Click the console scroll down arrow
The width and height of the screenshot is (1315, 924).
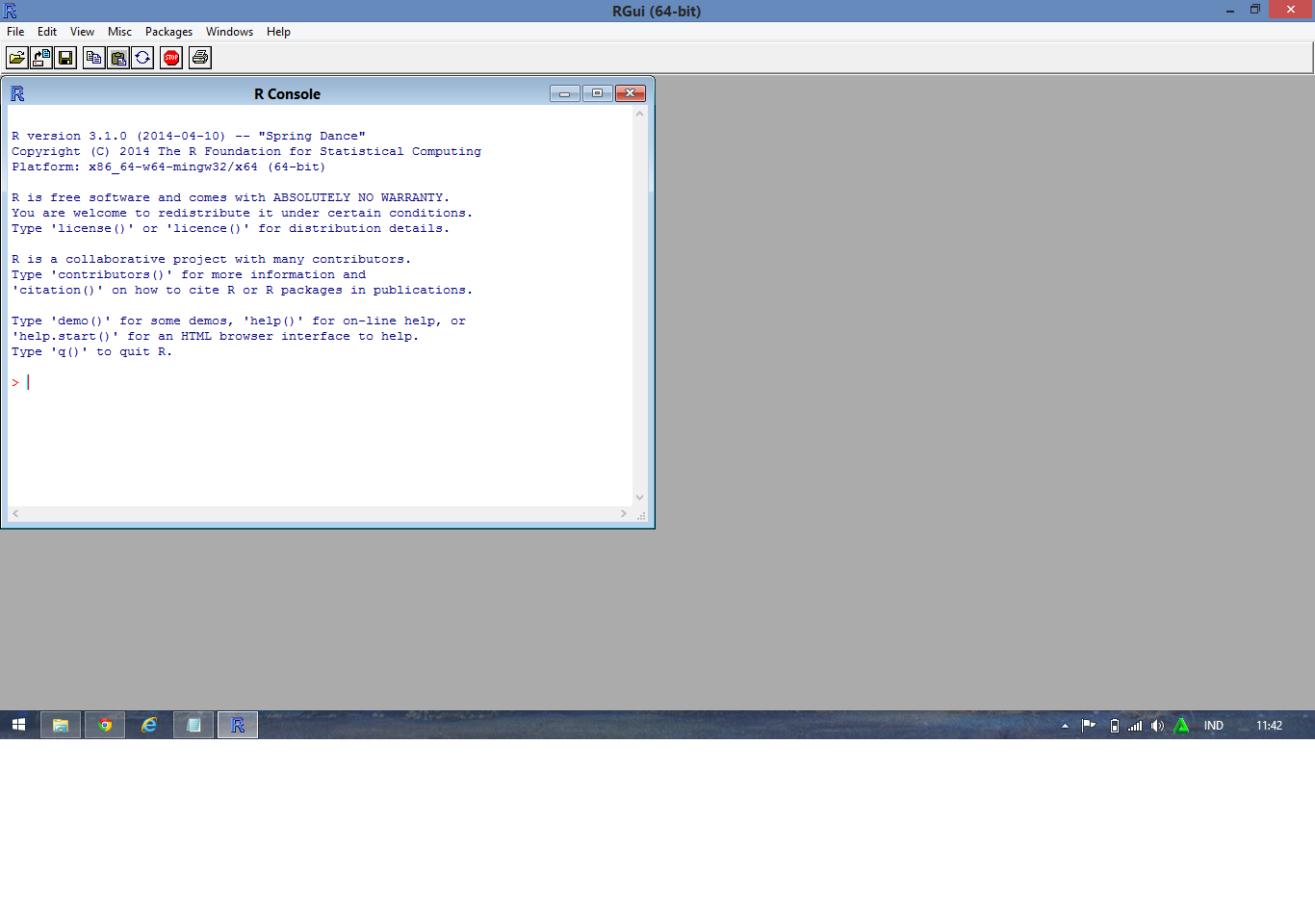pos(639,498)
